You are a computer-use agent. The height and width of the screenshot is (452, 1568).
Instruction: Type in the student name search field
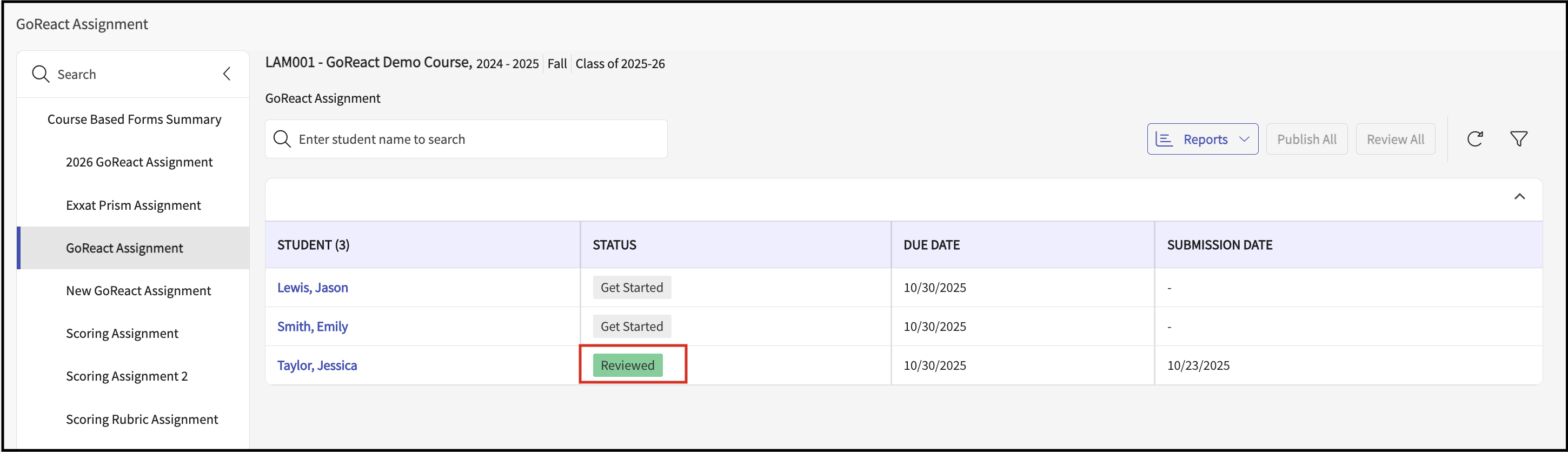(x=475, y=139)
